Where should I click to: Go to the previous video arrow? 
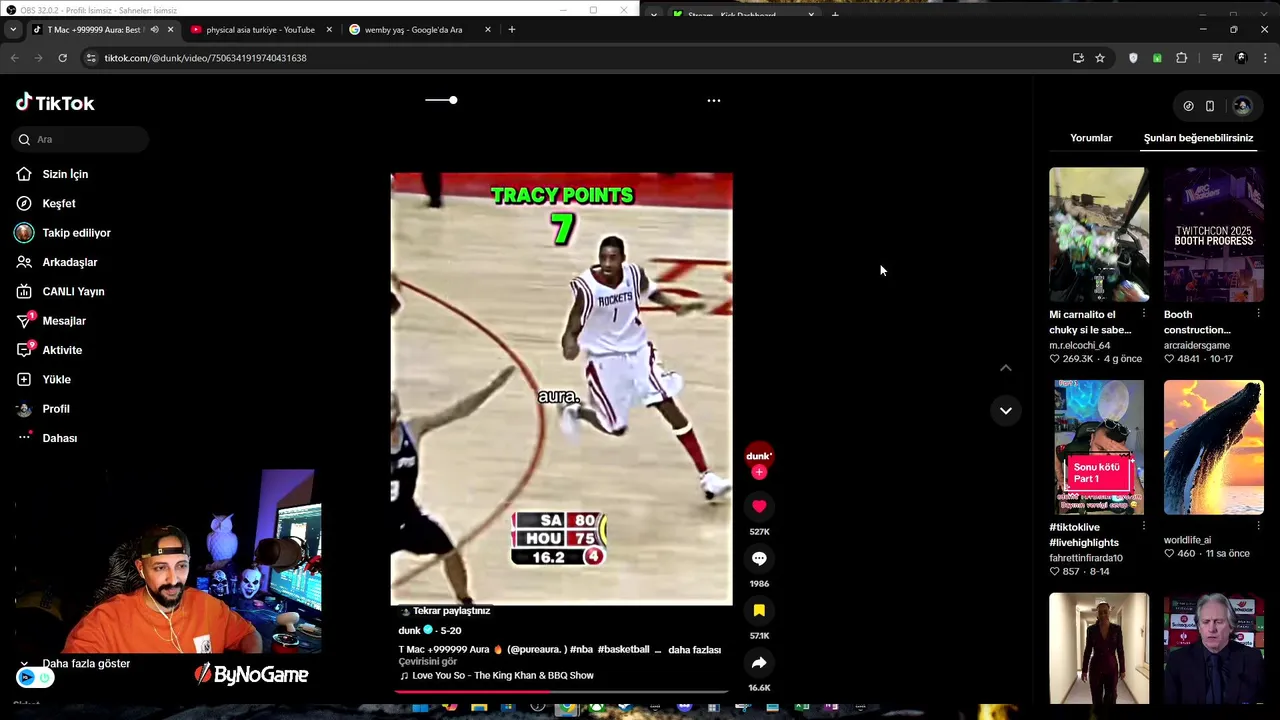[1006, 368]
